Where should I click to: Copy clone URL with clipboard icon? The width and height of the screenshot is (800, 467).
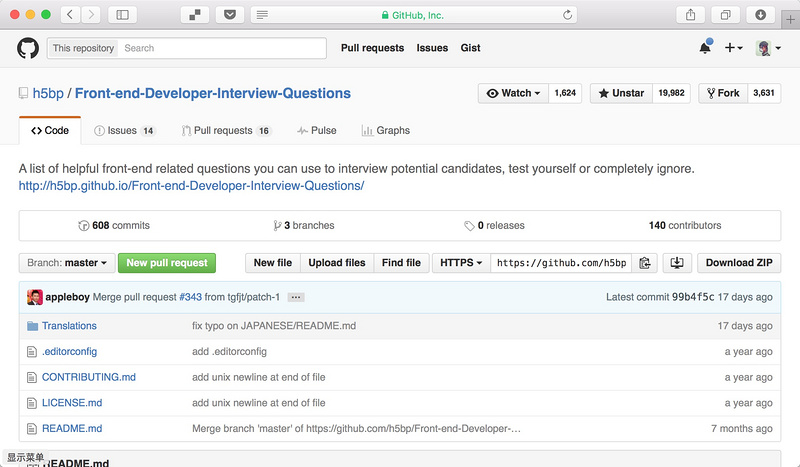click(x=645, y=263)
